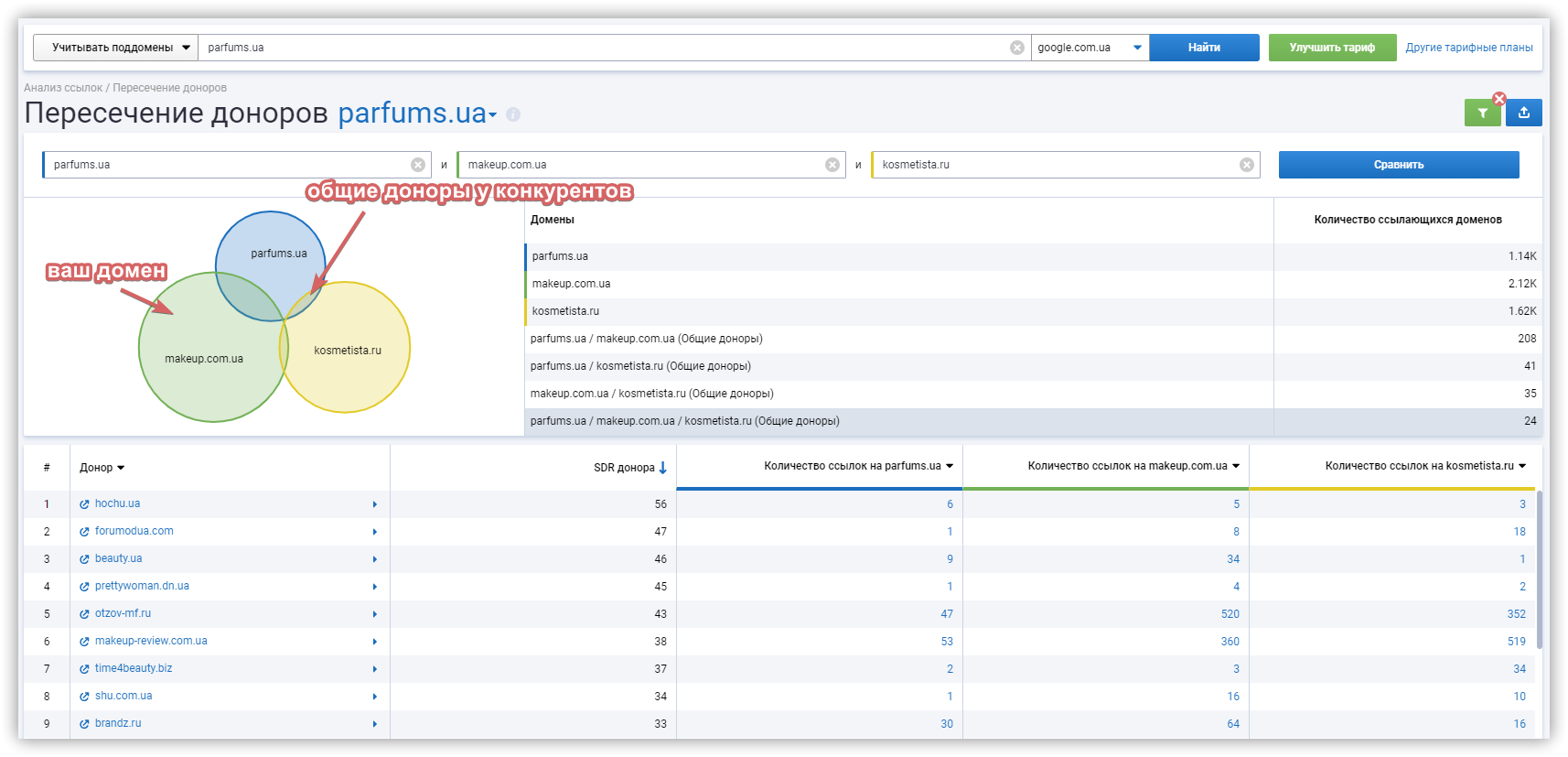The image size is (1568, 757).
Task: Open Донор column dropdown
Action: pyautogui.click(x=121, y=468)
